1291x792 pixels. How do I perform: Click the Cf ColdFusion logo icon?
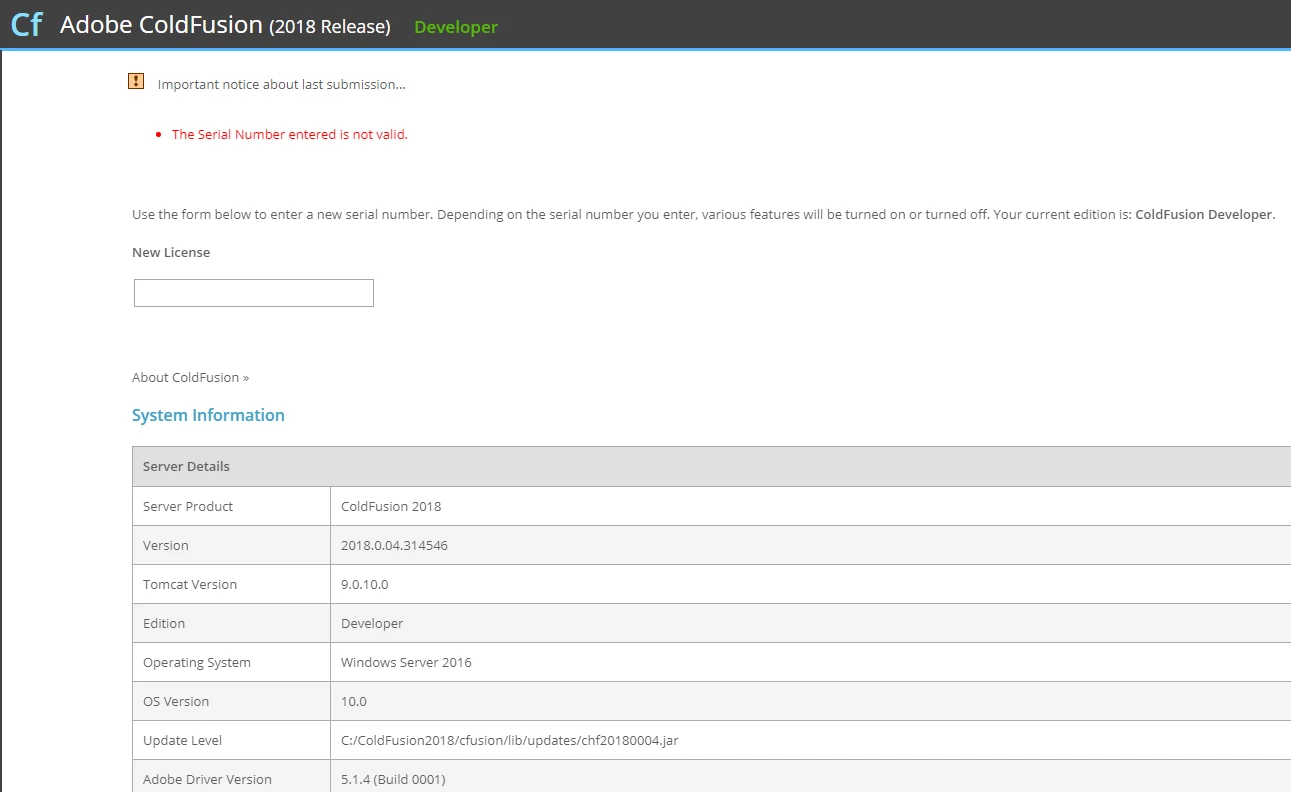pos(26,25)
